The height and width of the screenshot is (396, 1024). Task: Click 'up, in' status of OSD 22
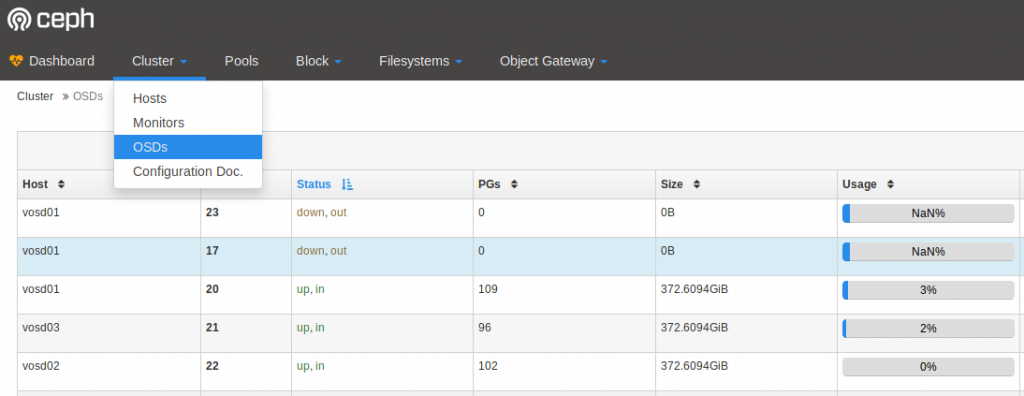(311, 367)
